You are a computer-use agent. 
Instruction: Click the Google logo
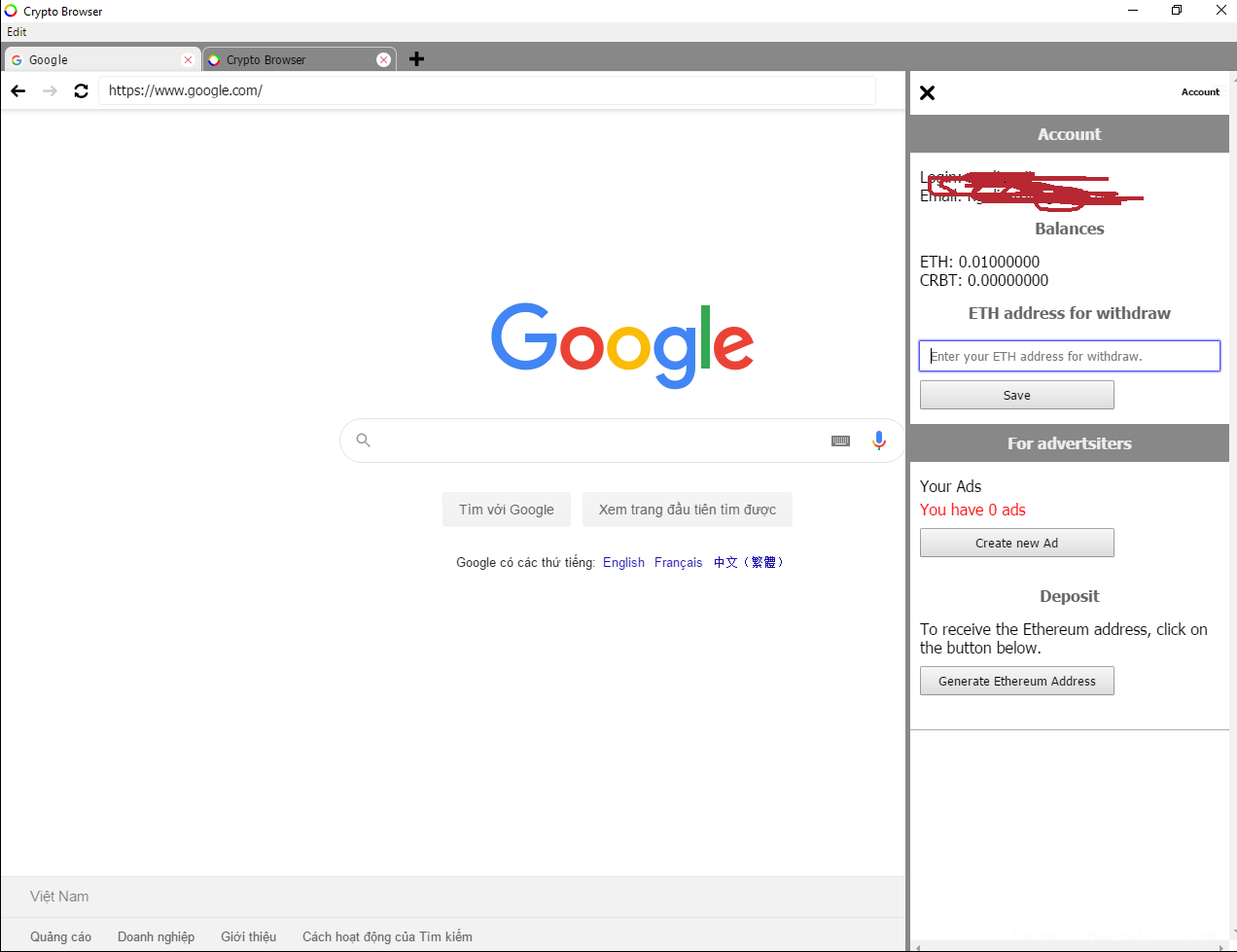tap(622, 345)
